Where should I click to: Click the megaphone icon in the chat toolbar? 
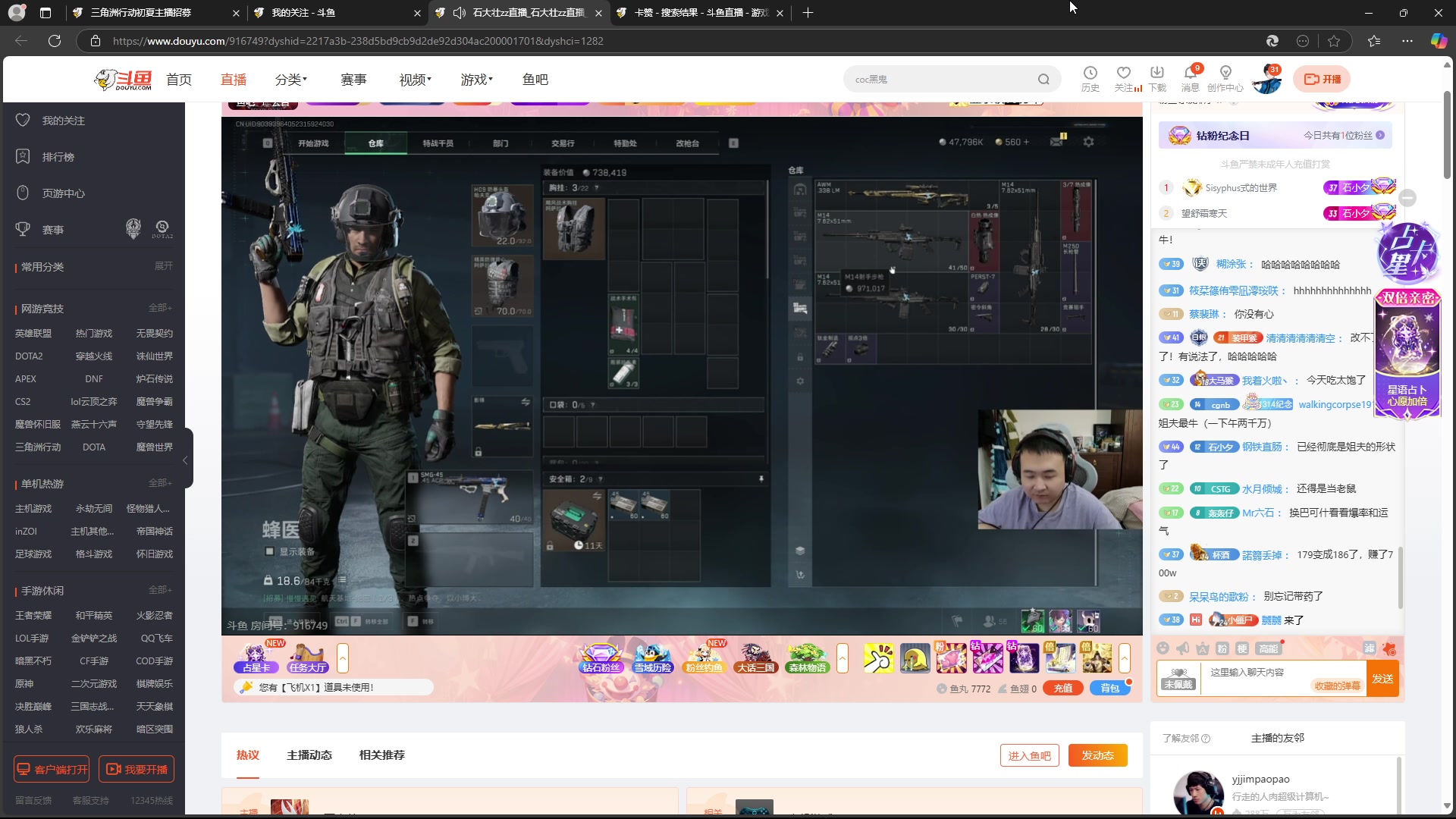point(1183,648)
